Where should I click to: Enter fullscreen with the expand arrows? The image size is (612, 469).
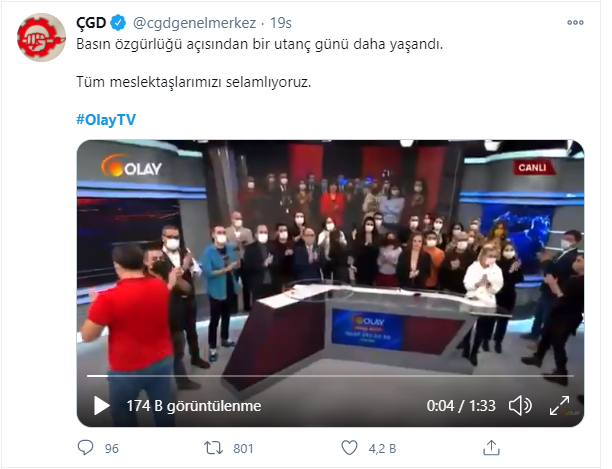[x=559, y=405]
